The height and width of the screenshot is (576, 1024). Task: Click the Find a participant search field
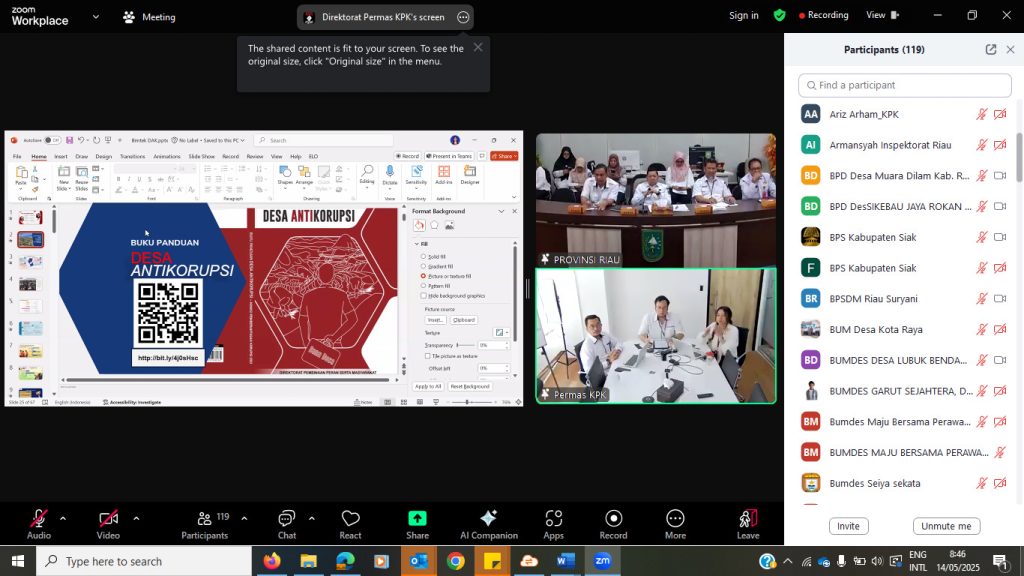[x=905, y=85]
